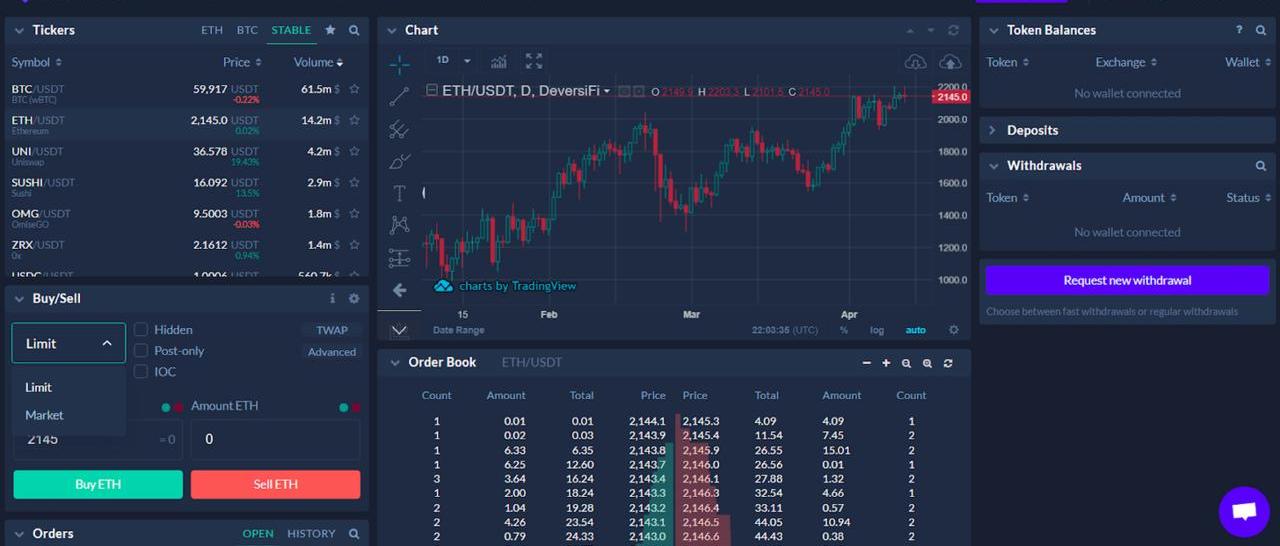Select the crosshair cursor tool in chart

(x=399, y=65)
